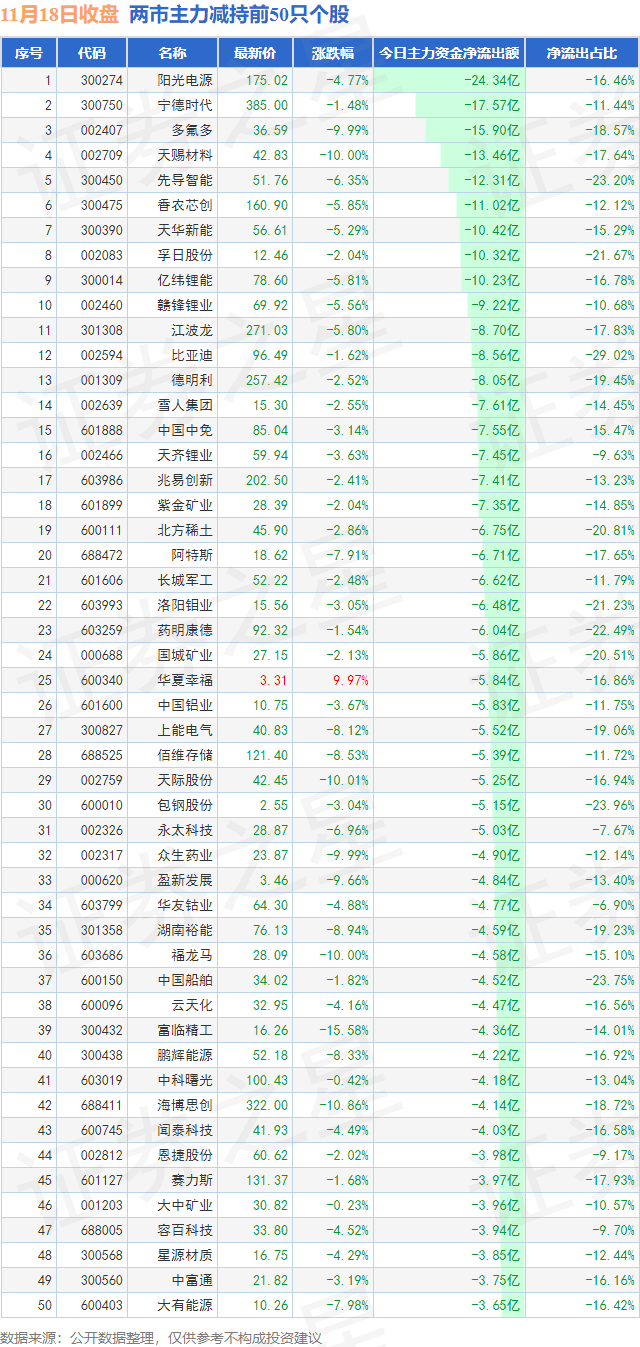Click the 先导智能 name cell

point(185,180)
